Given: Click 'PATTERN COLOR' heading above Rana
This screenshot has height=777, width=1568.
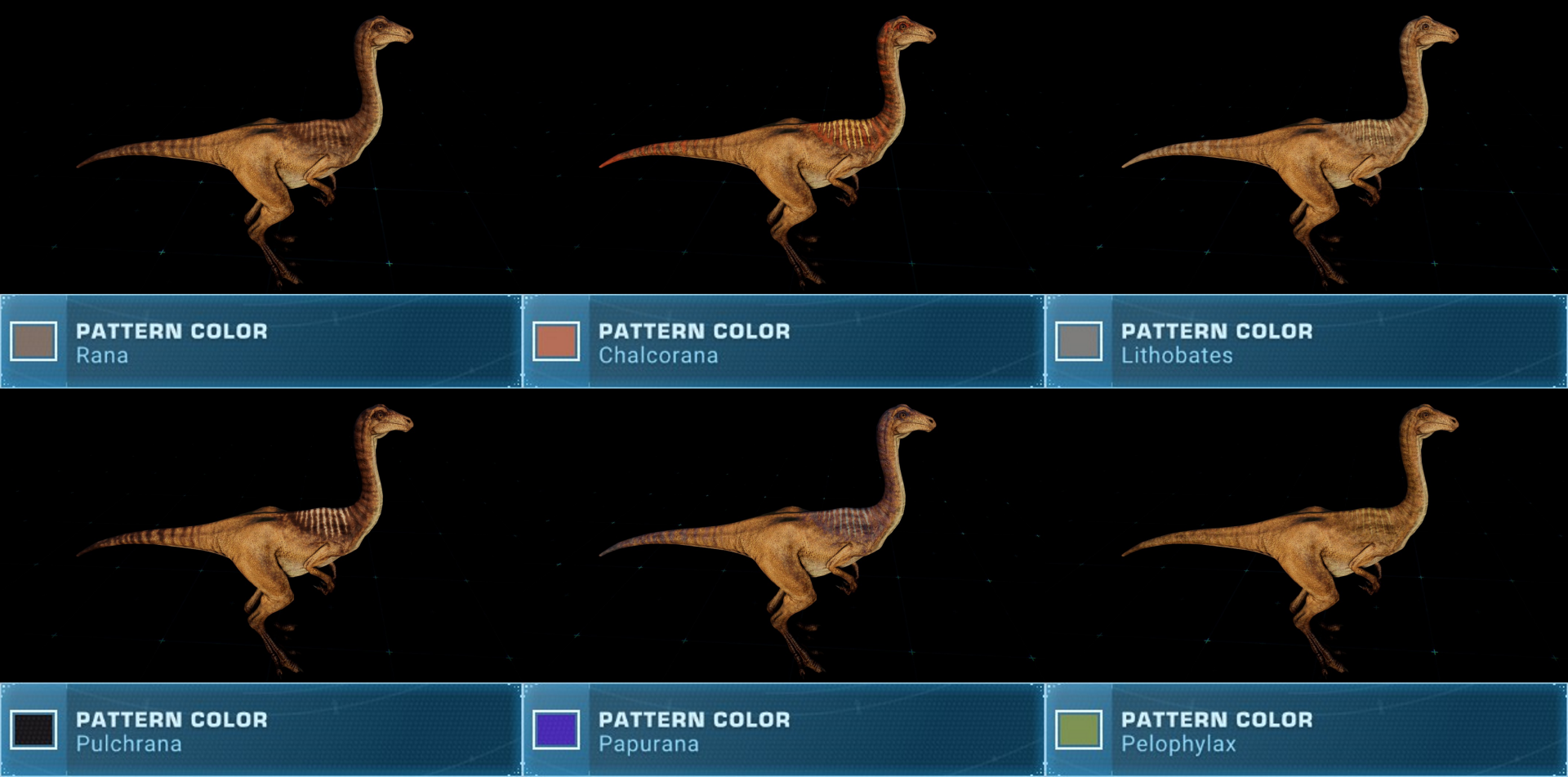Looking at the screenshot, I should pyautogui.click(x=171, y=331).
